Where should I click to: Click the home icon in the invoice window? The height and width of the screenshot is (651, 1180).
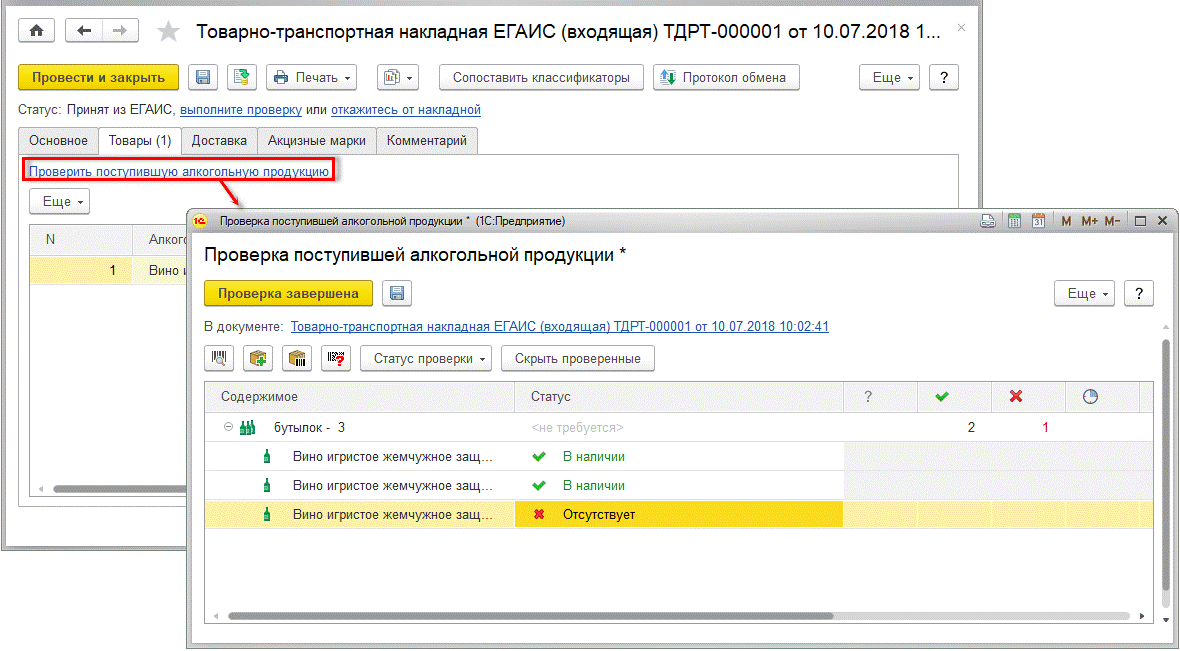(x=36, y=31)
